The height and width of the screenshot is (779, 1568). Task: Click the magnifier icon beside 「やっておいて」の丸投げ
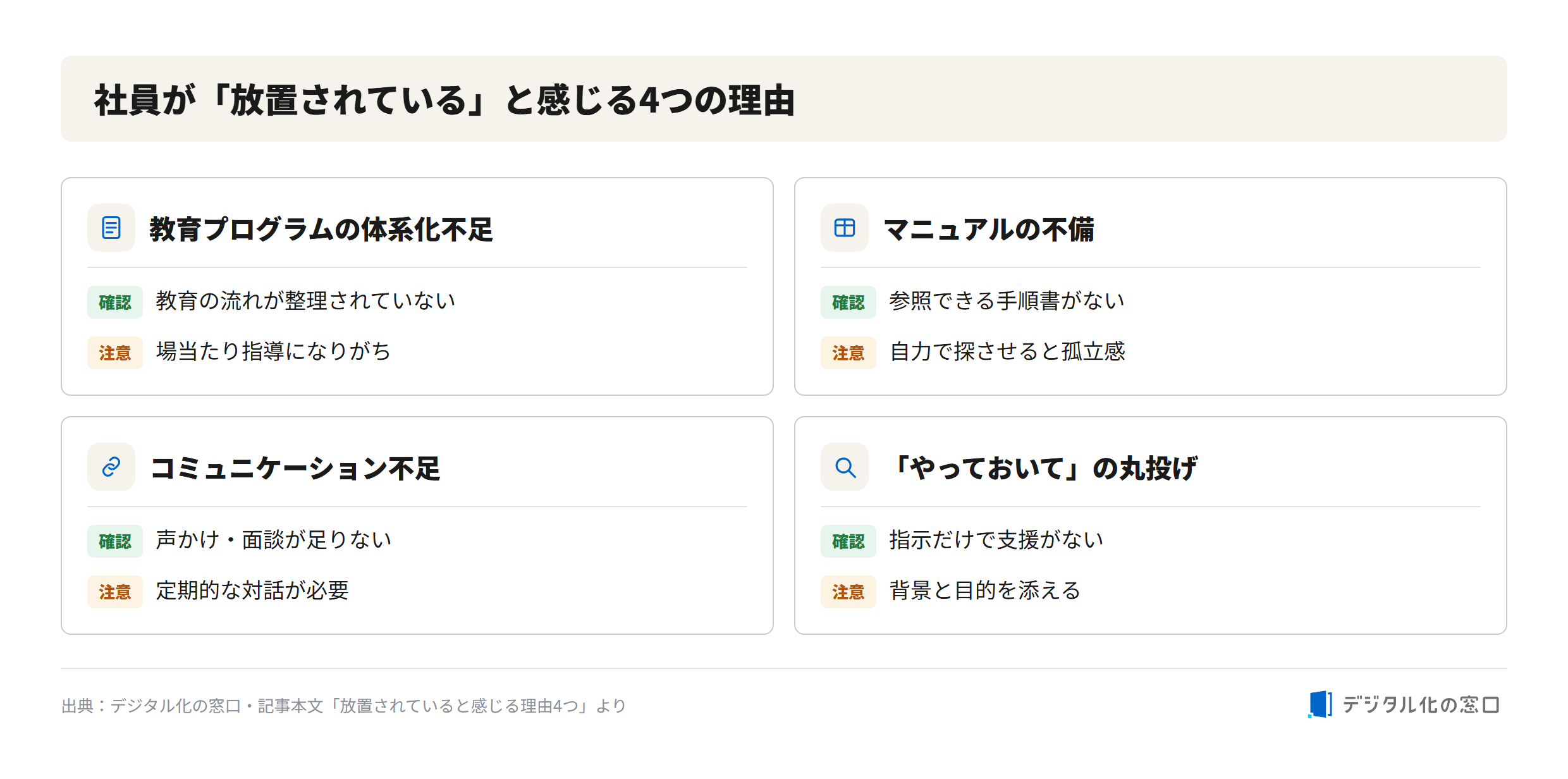pyautogui.click(x=845, y=467)
